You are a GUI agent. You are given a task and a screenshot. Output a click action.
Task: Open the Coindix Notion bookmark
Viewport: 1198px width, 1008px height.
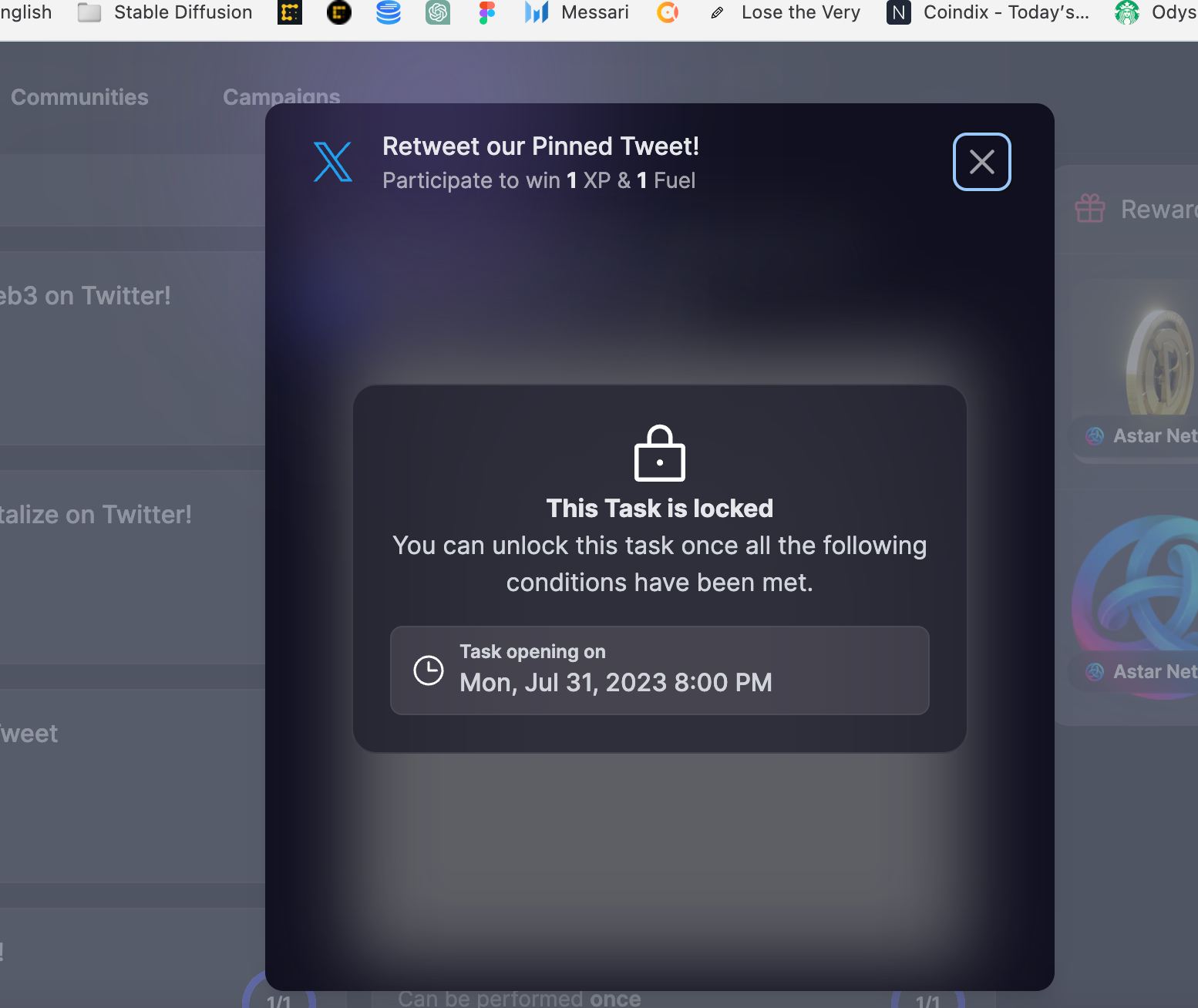click(988, 12)
